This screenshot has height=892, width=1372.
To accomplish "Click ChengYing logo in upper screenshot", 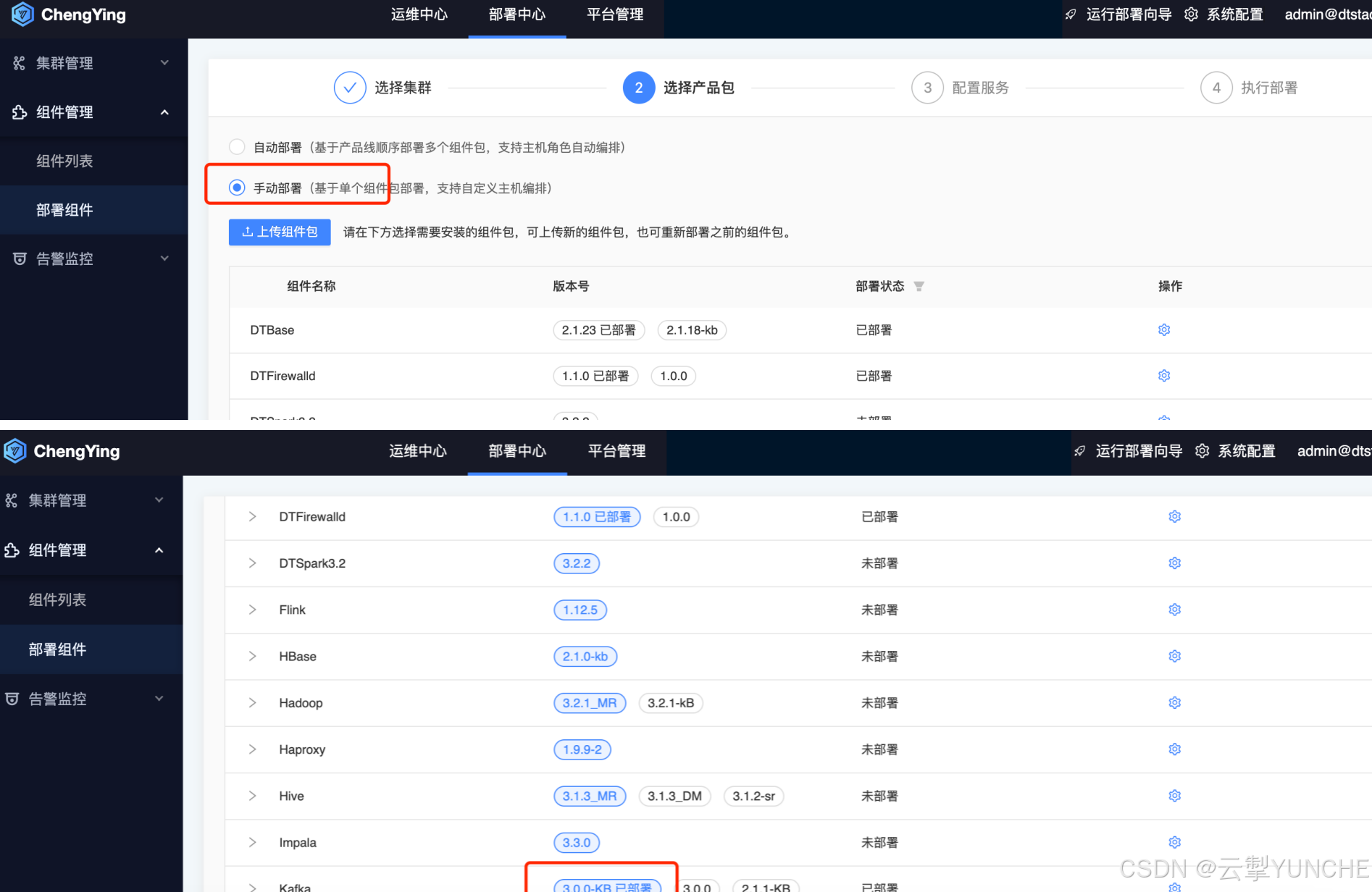I will pos(69,14).
